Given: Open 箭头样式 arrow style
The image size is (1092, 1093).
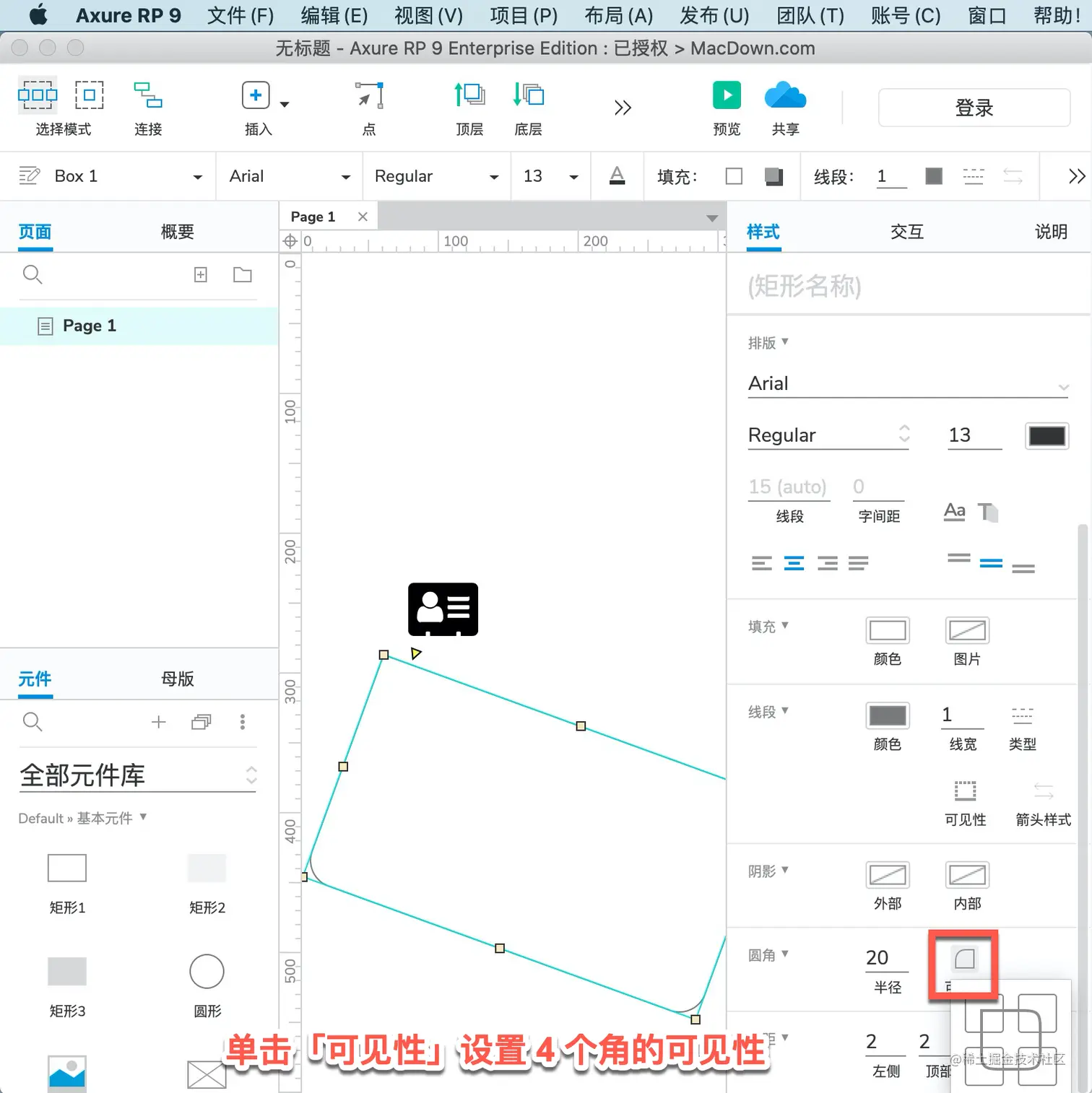Looking at the screenshot, I should click(1044, 791).
